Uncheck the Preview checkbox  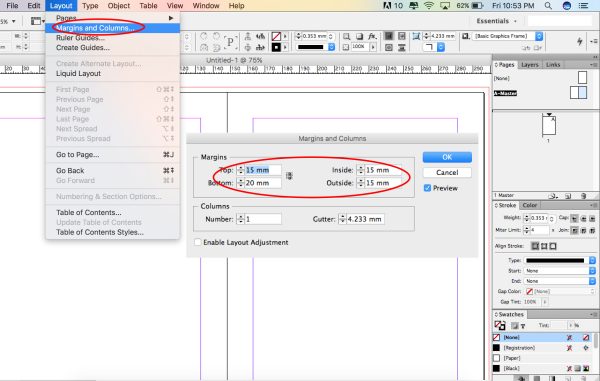(x=427, y=188)
